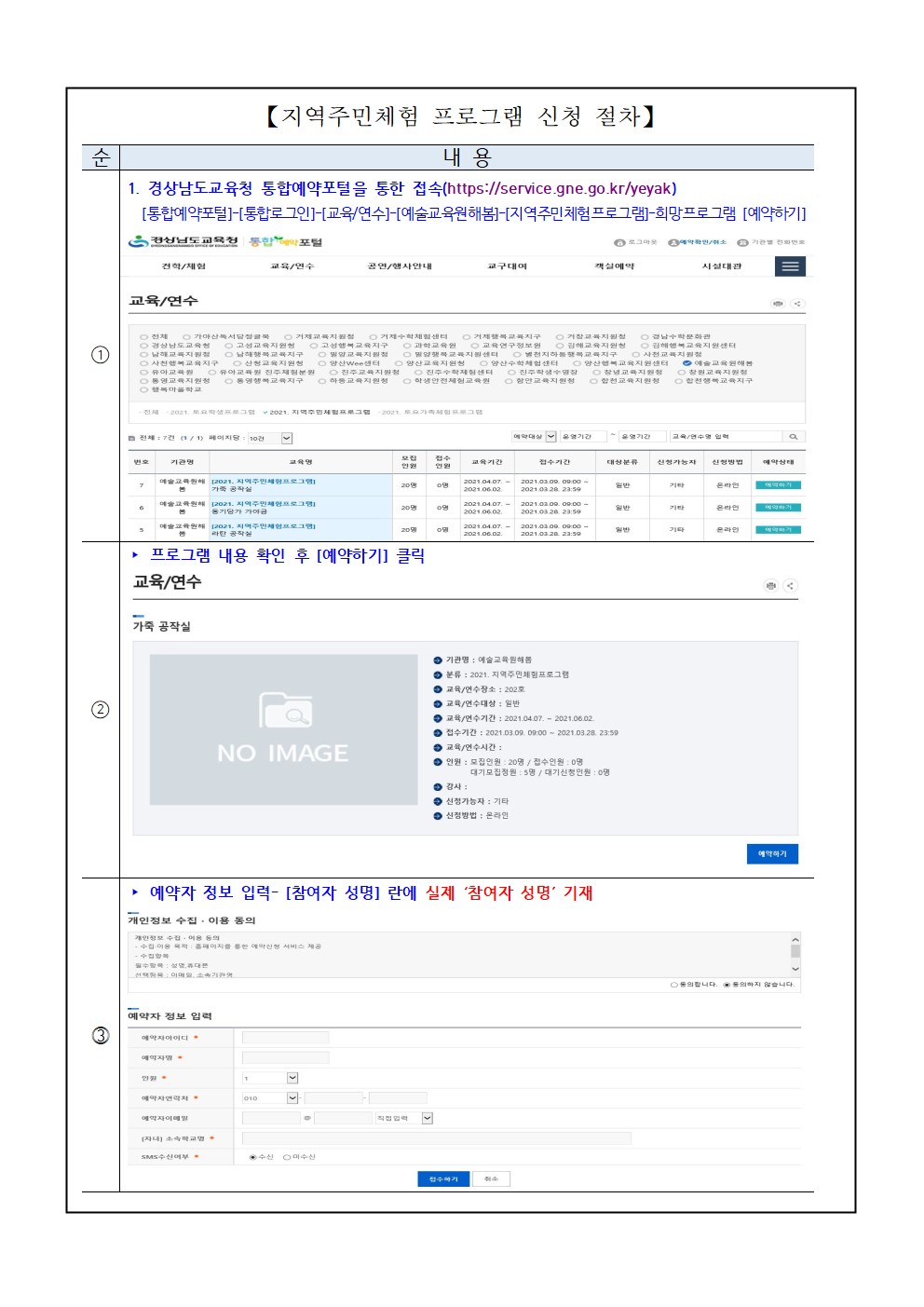Click the 경상남도교육청 logo
Image resolution: width=924 pixels, height=1307 pixels.
183,241
